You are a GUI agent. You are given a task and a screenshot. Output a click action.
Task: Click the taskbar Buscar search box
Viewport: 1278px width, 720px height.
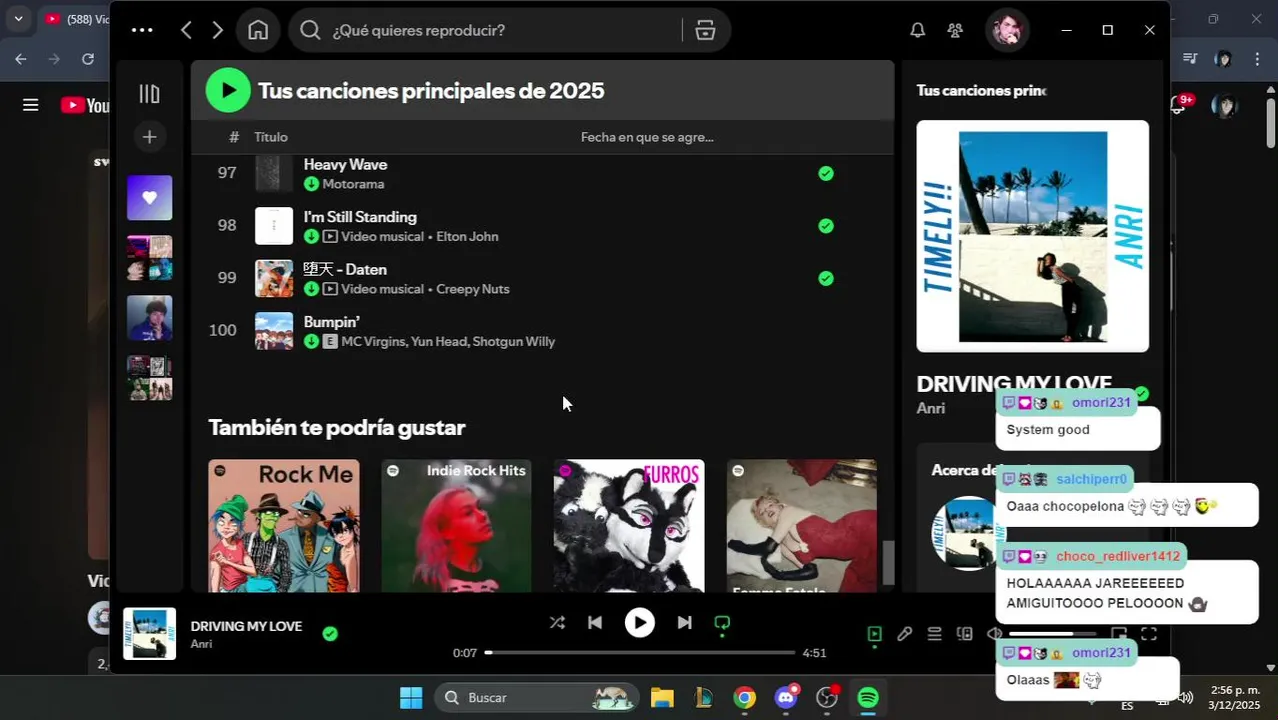[x=537, y=698]
